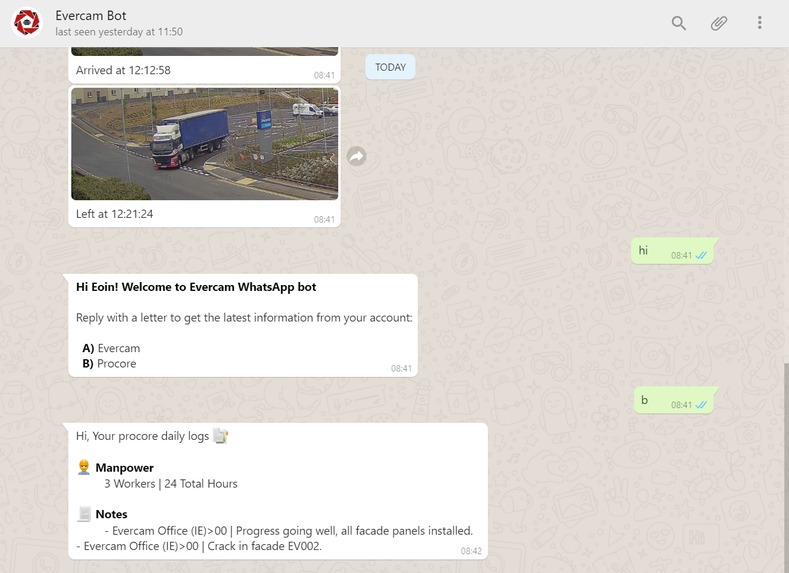Viewport: 789px width, 573px height.
Task: Open the three-dot chat menu
Action: click(759, 23)
